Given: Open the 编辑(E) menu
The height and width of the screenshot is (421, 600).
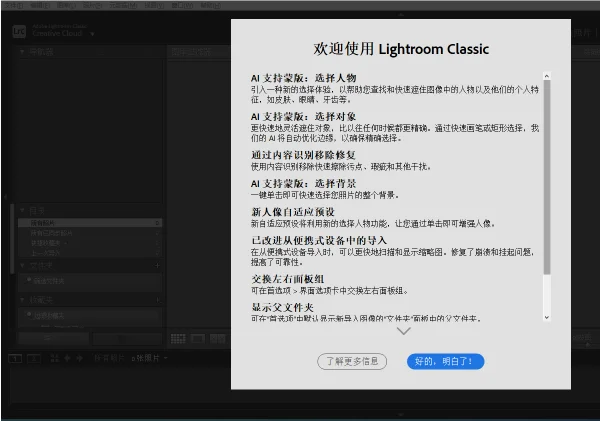Looking at the screenshot, I should point(40,5).
